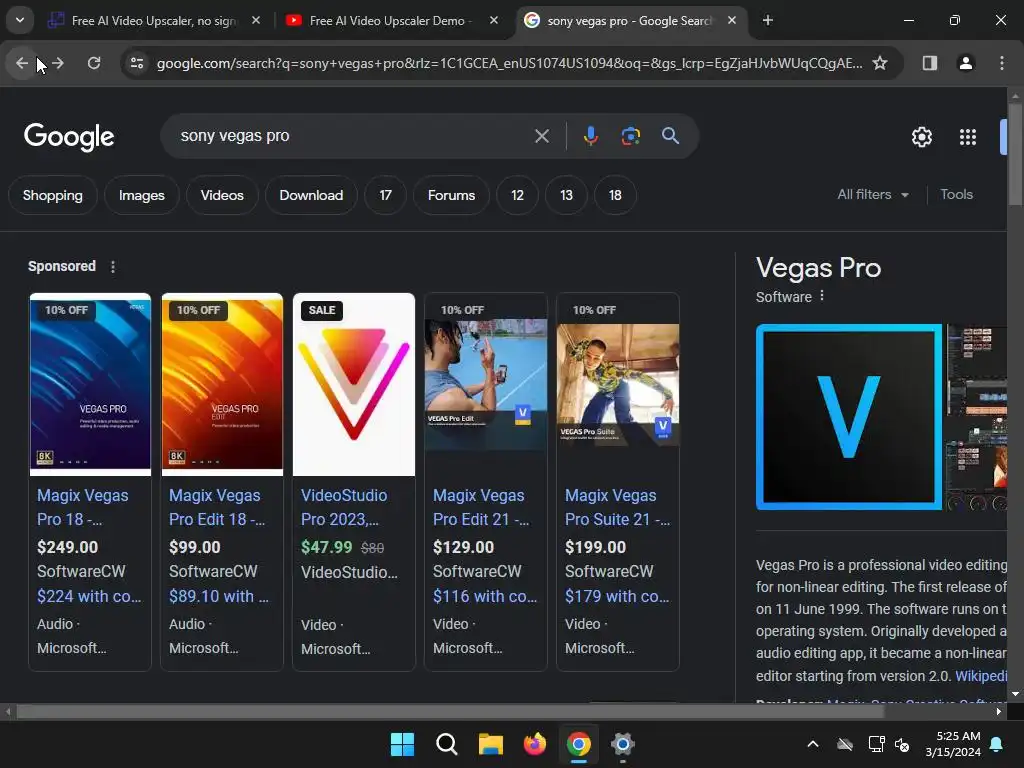Image resolution: width=1024 pixels, height=768 pixels.
Task: Open the Google apps grid
Action: tap(967, 137)
